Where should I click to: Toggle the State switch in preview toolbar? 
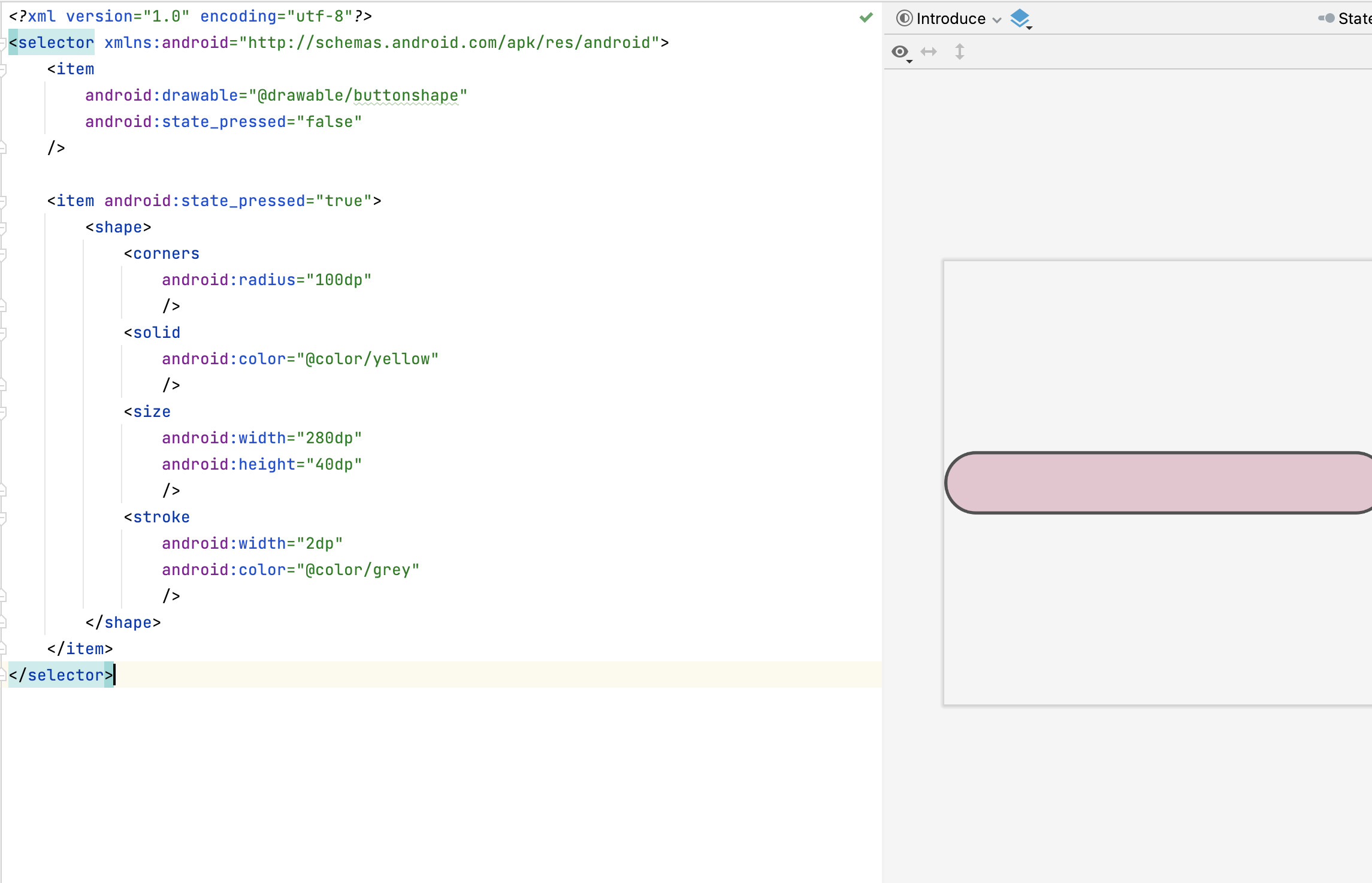1326,19
